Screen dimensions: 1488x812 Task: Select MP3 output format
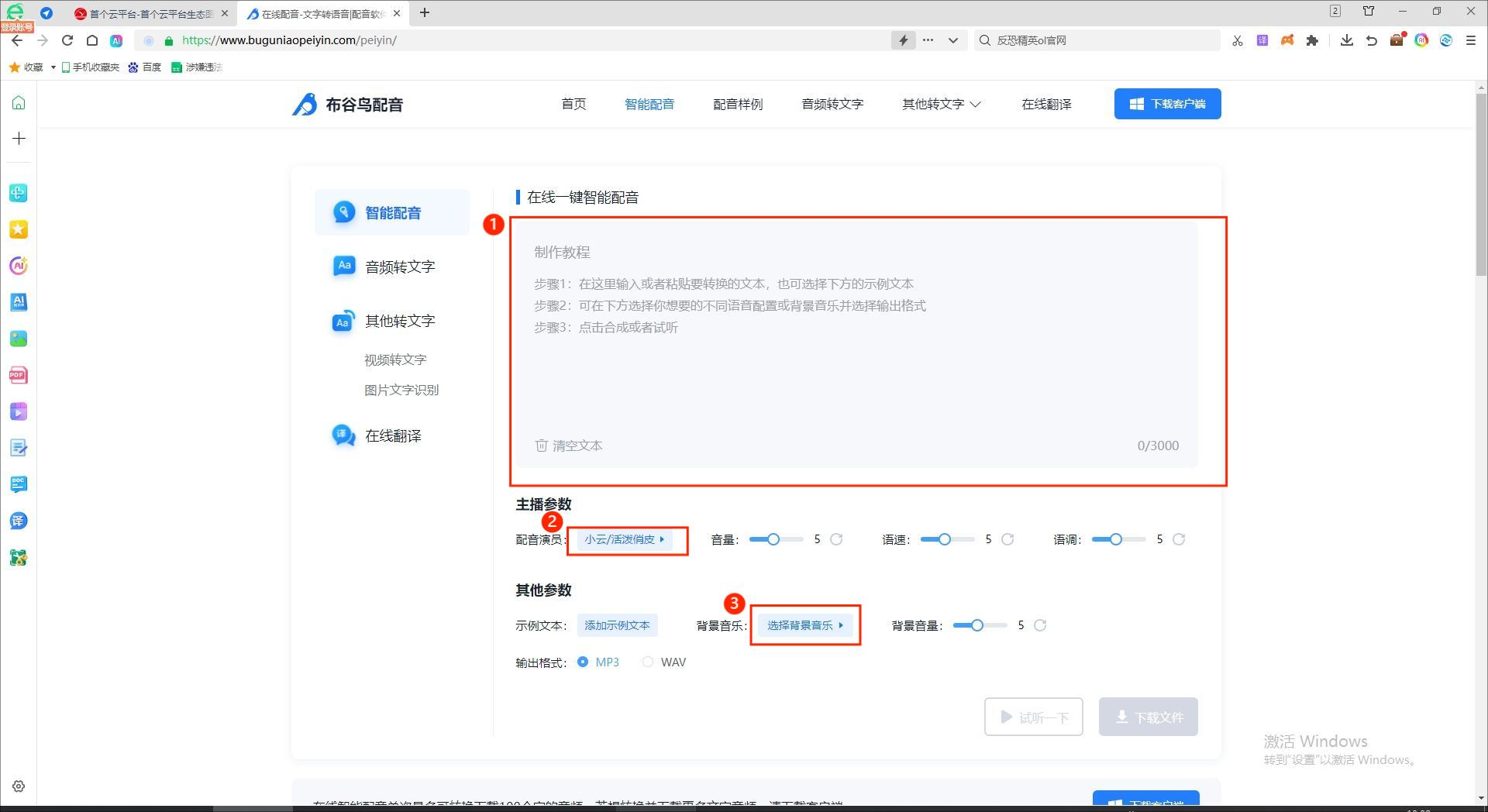[x=598, y=662]
